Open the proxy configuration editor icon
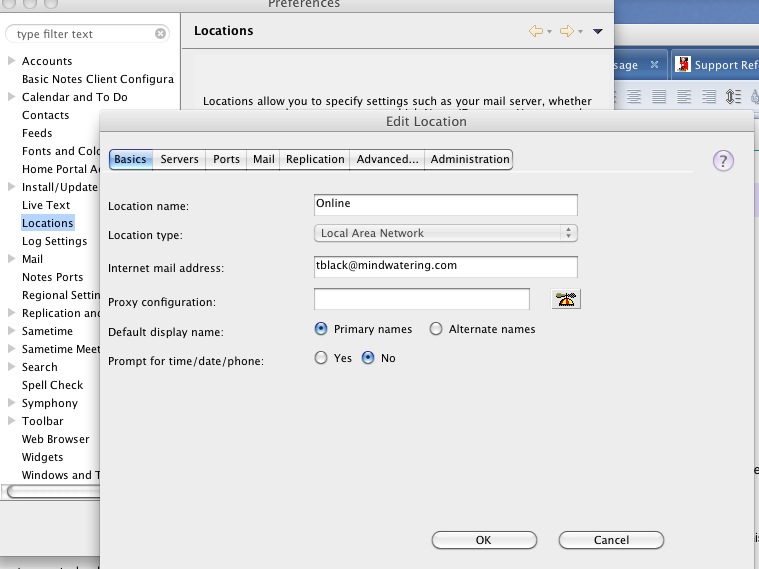The height and width of the screenshot is (569, 759). tap(567, 299)
